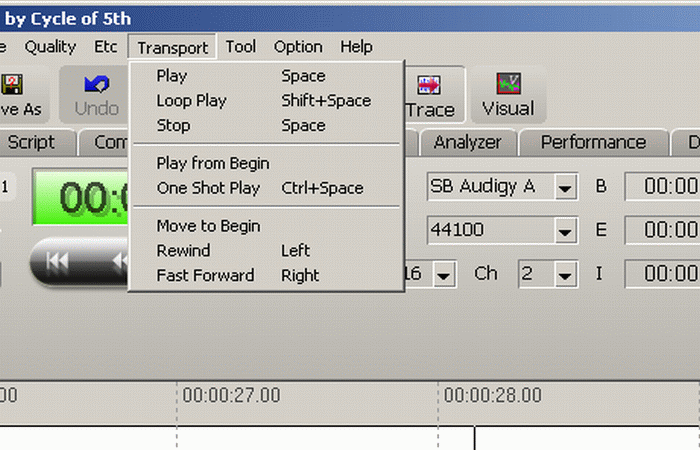This screenshot has width=700, height=450.
Task: Open the Trace tool icon
Action: coord(430,94)
